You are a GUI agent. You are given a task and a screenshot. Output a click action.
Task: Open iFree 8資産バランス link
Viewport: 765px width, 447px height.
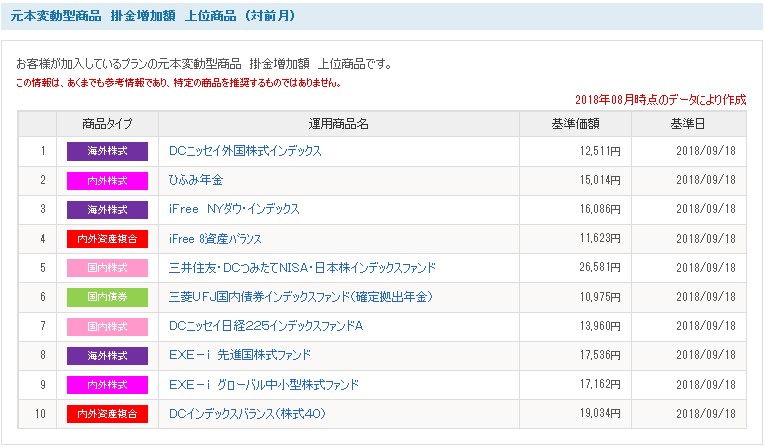215,239
